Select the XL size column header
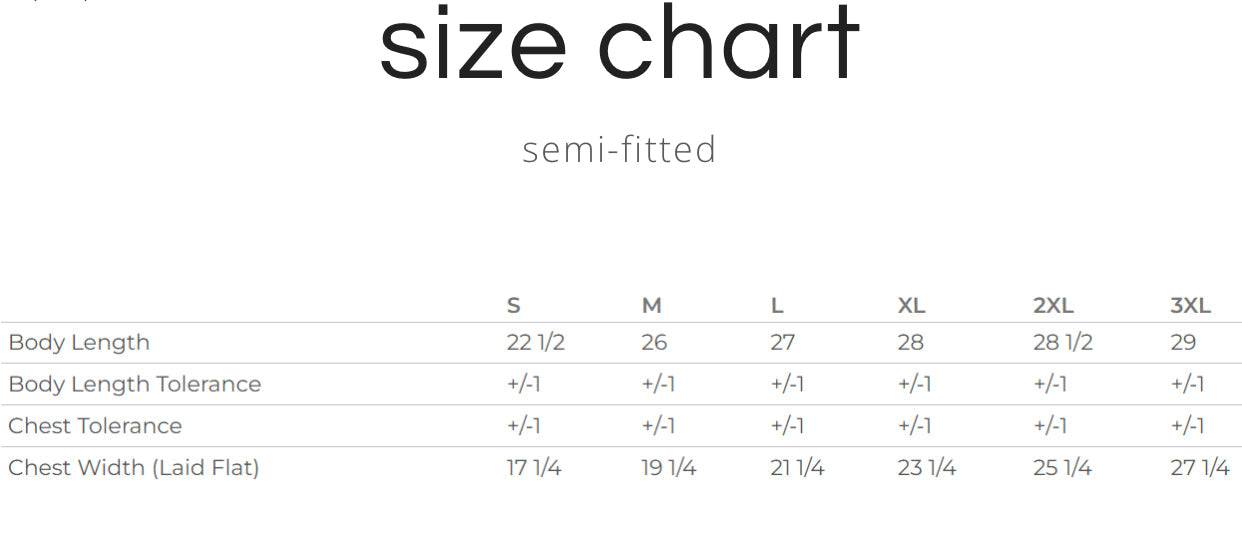This screenshot has width=1242, height=556. (911, 306)
